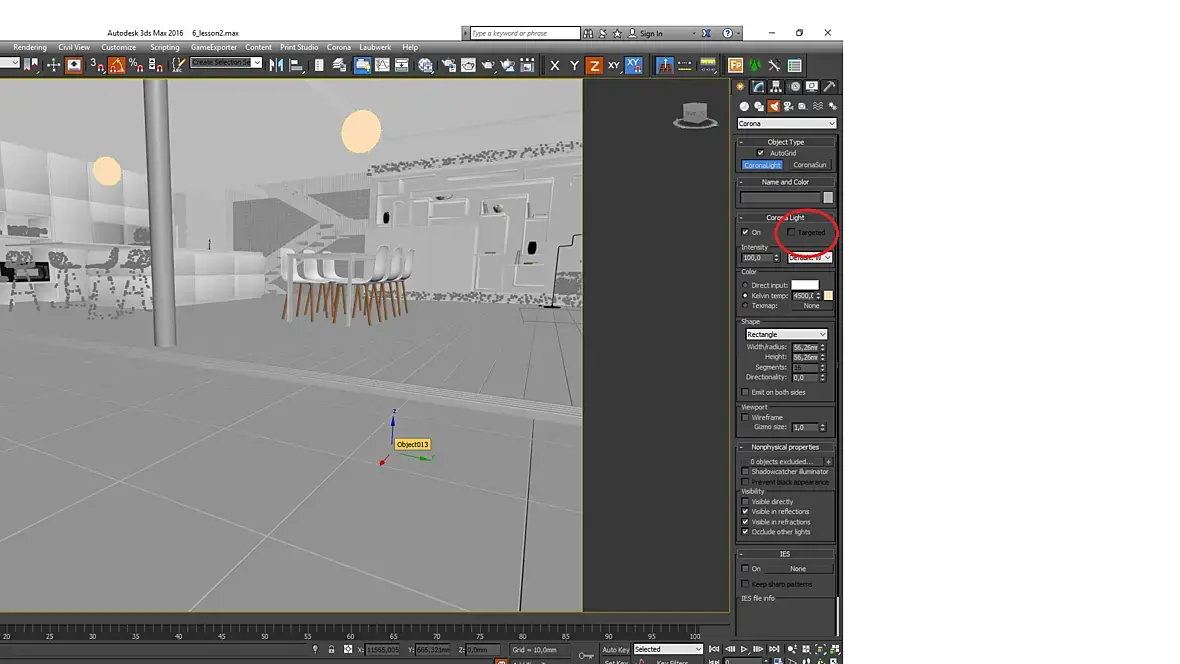Restrict to X axis

tap(555, 65)
